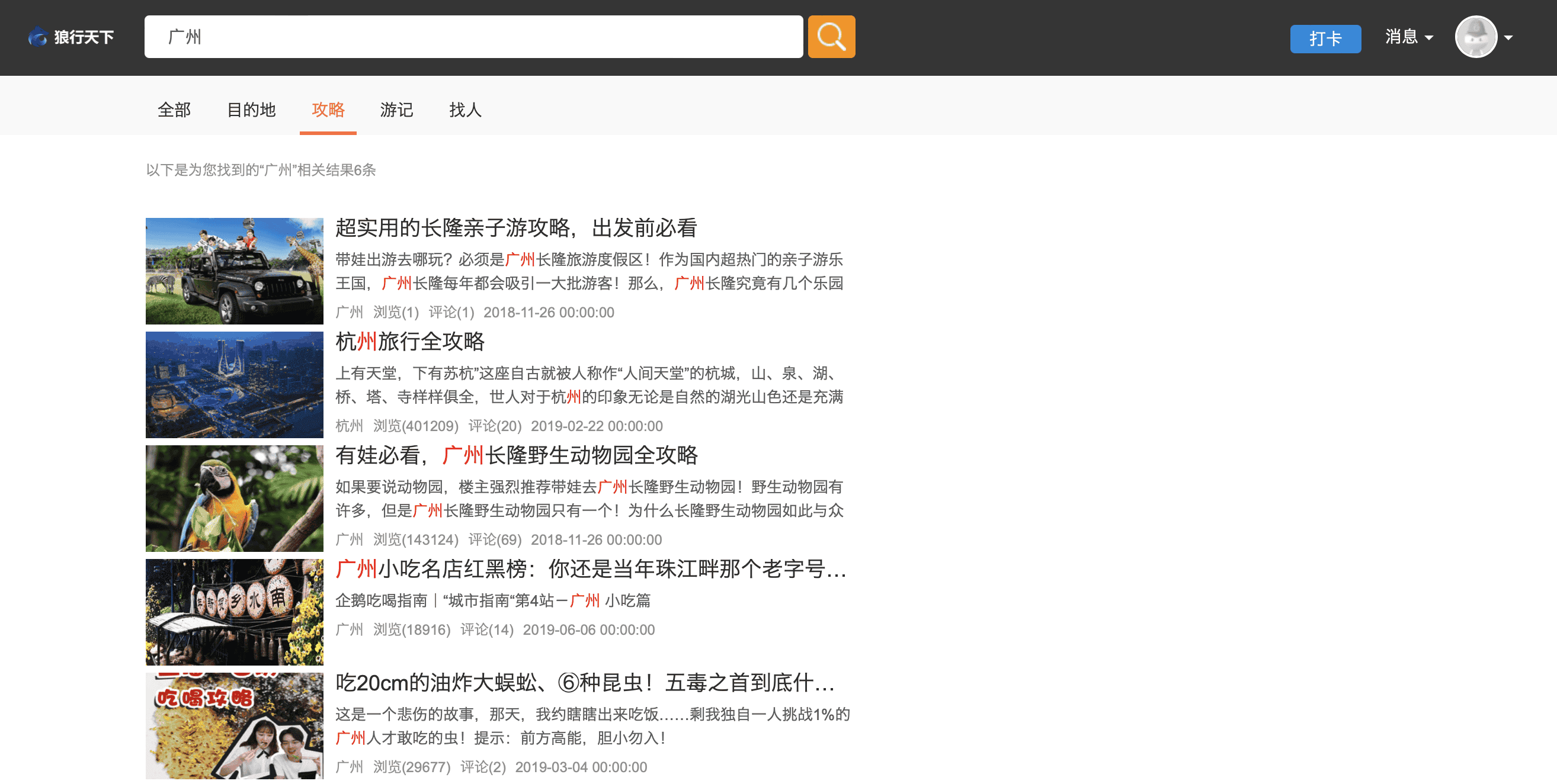Open 杭州旅行全攻略 article title

(x=410, y=341)
